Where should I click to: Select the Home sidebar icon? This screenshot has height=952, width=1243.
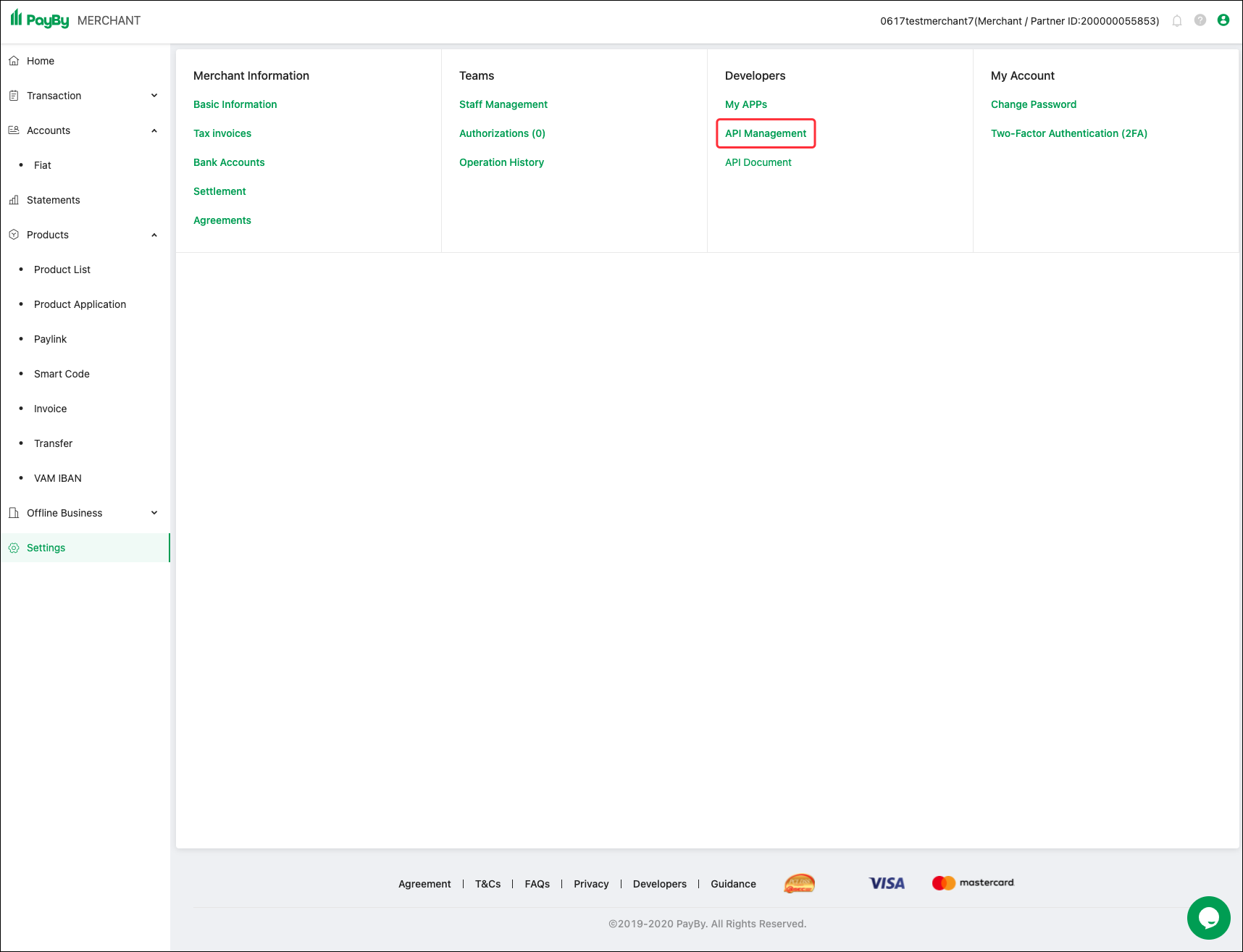click(x=14, y=61)
